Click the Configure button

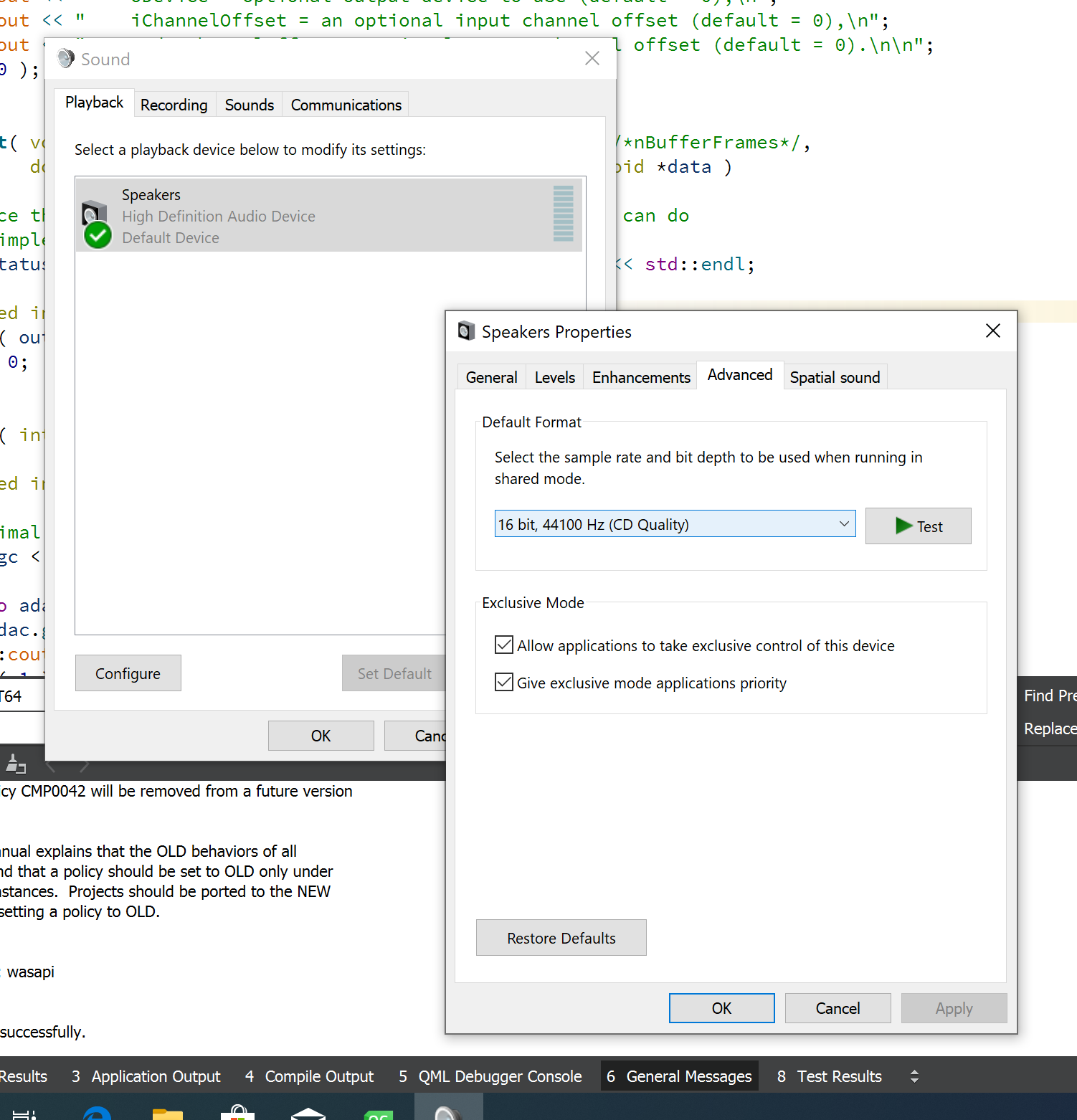pos(128,673)
